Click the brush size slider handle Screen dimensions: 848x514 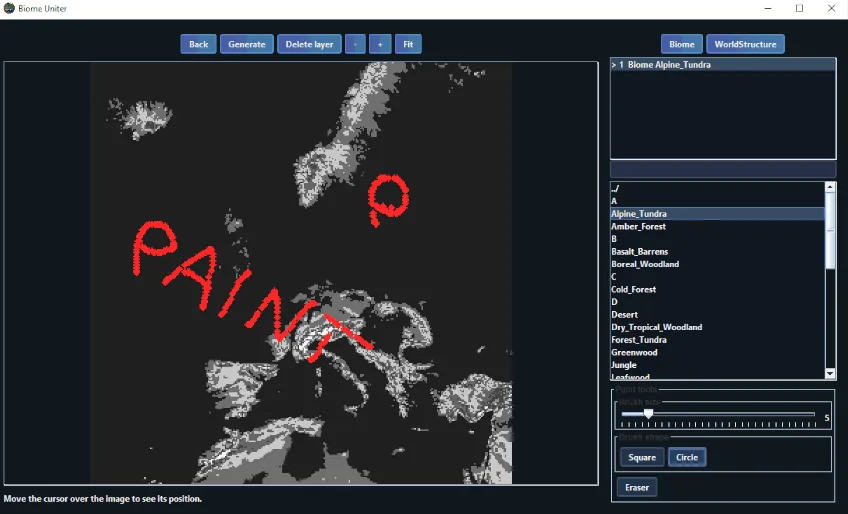(648, 414)
